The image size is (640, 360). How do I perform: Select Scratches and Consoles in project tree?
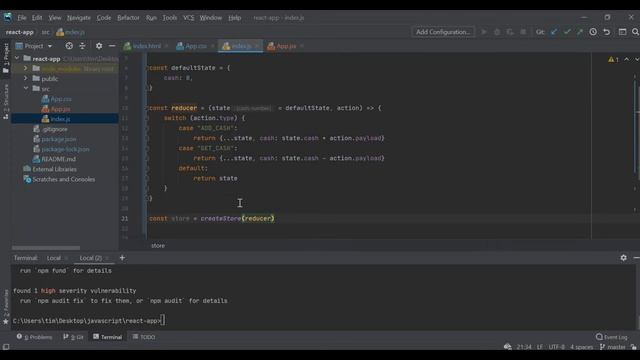[x=63, y=179]
